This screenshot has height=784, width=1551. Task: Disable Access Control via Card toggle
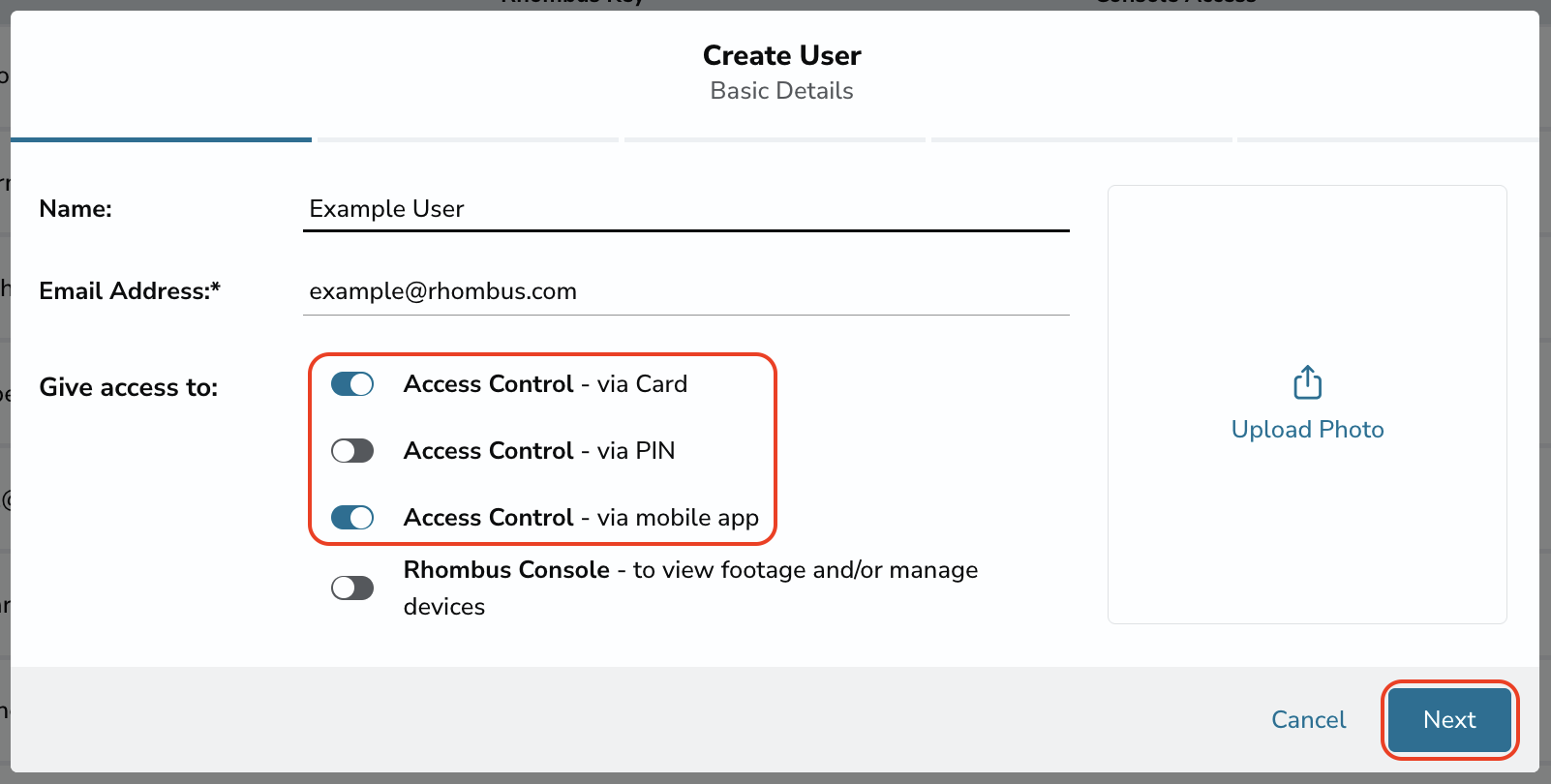[x=352, y=384]
